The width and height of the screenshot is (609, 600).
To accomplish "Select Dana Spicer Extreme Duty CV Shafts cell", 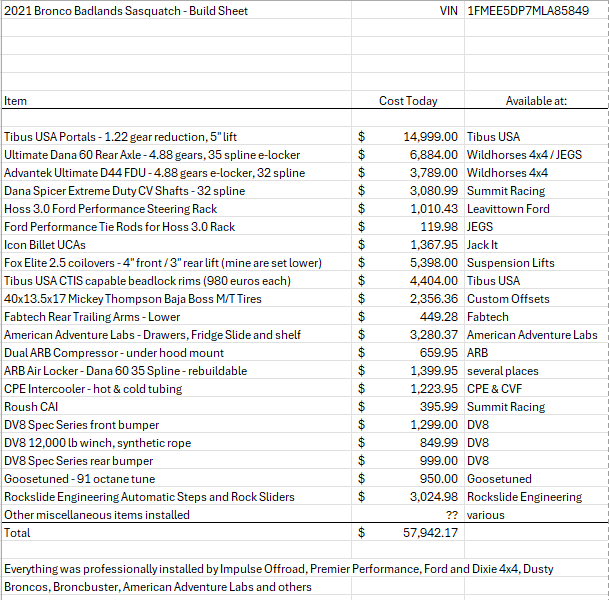I will 176,191.
